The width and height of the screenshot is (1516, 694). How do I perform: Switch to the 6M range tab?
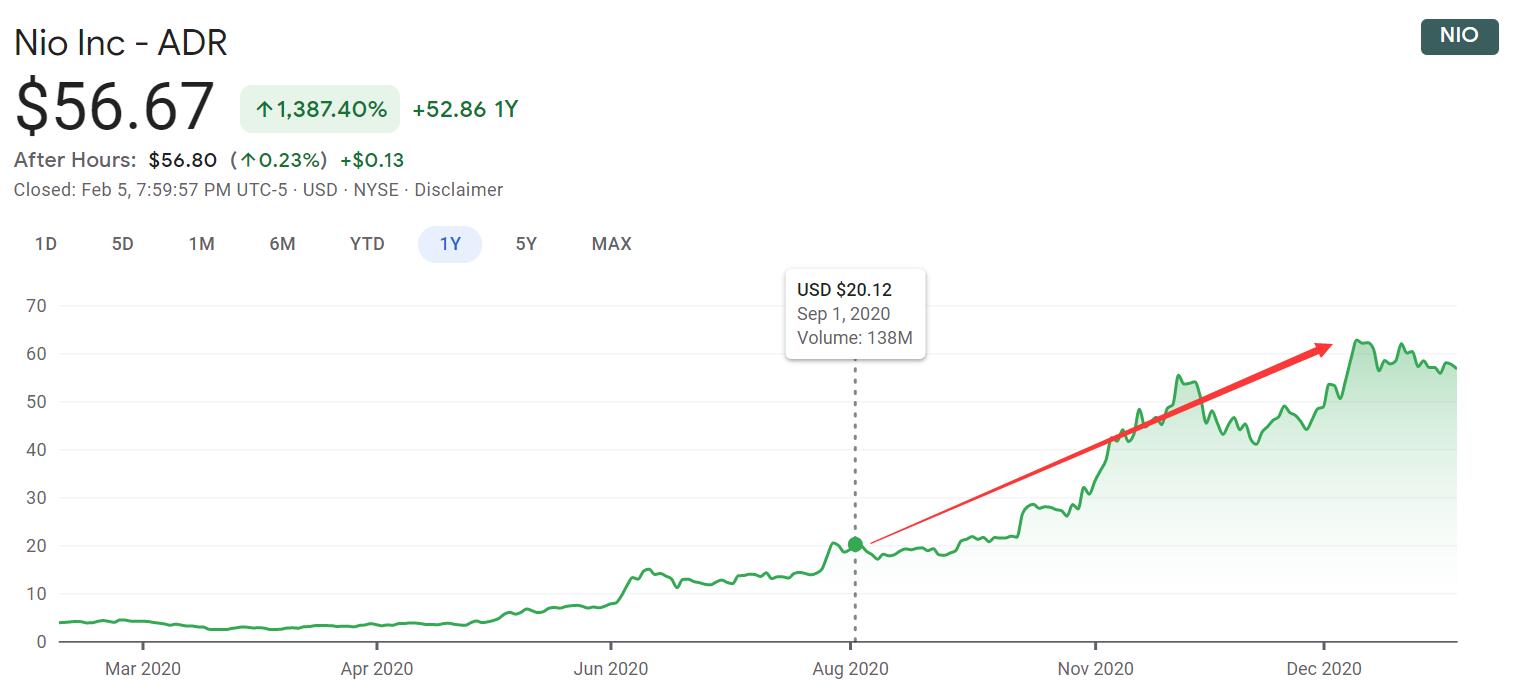282,244
